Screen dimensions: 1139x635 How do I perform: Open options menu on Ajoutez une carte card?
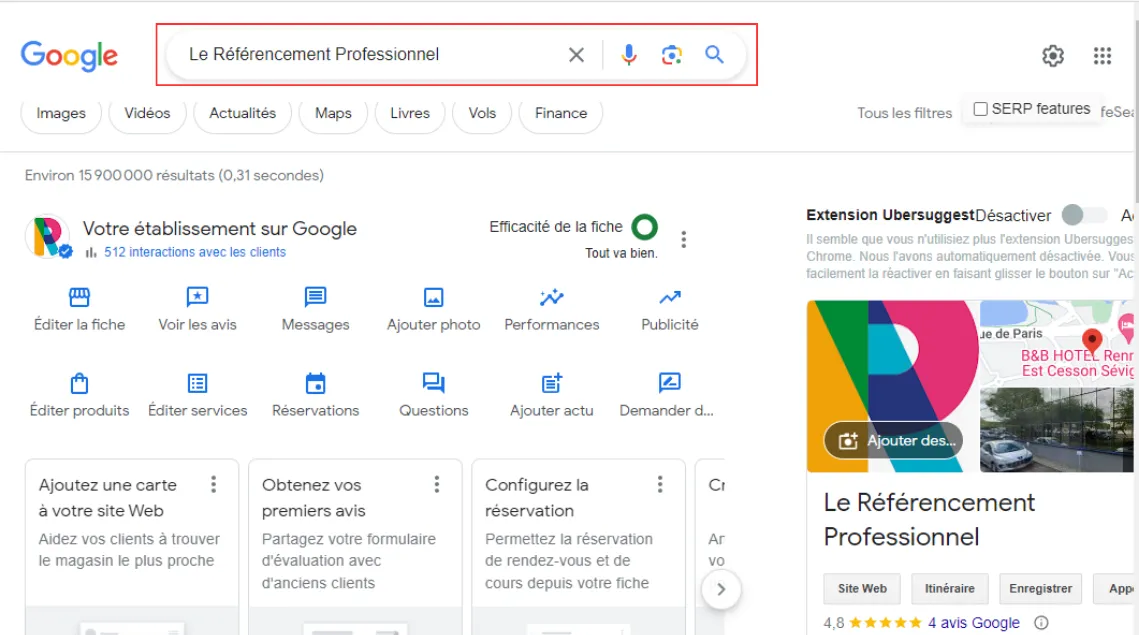(214, 485)
